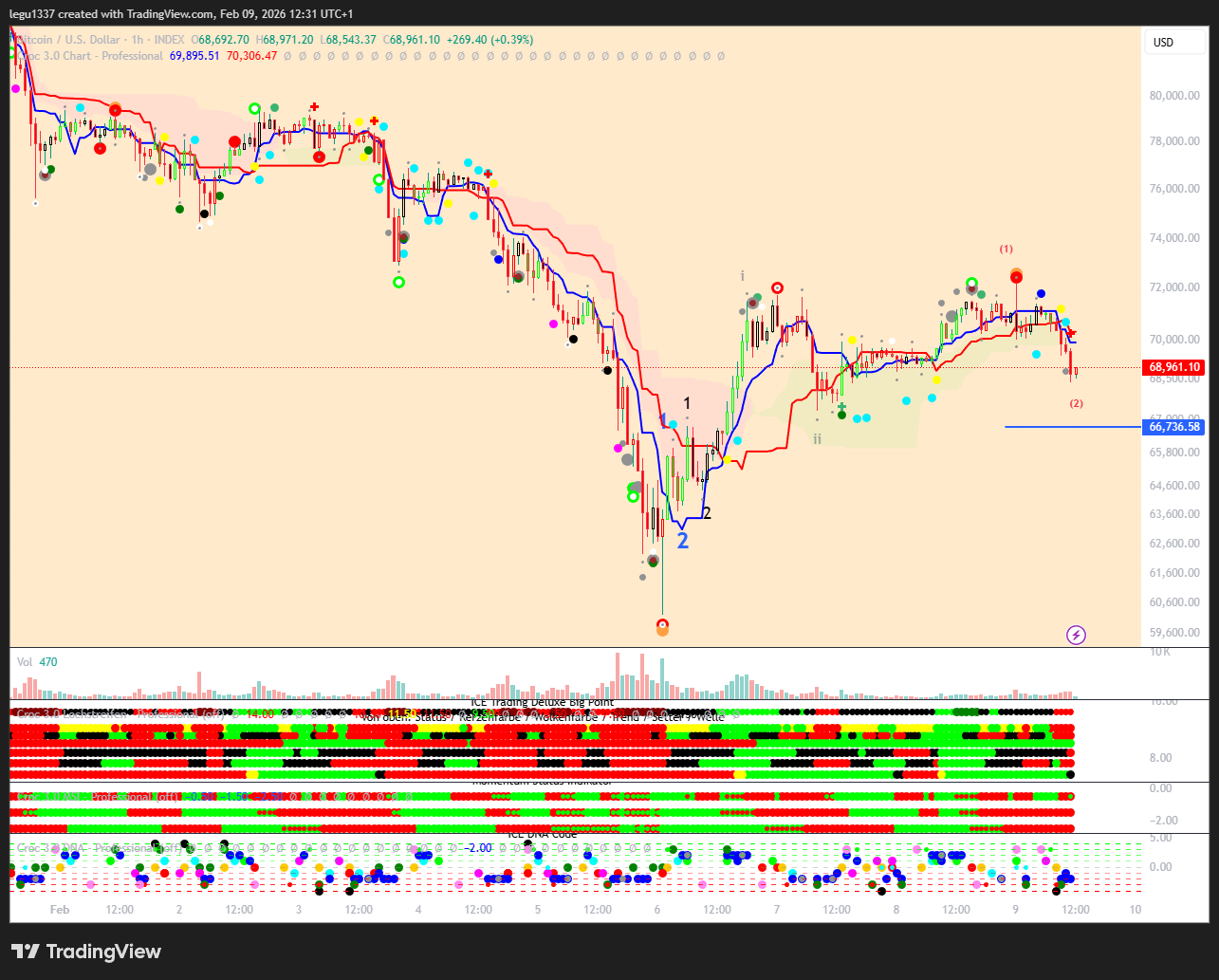
Task: Select the red (2) wave label
Action: tap(1076, 403)
